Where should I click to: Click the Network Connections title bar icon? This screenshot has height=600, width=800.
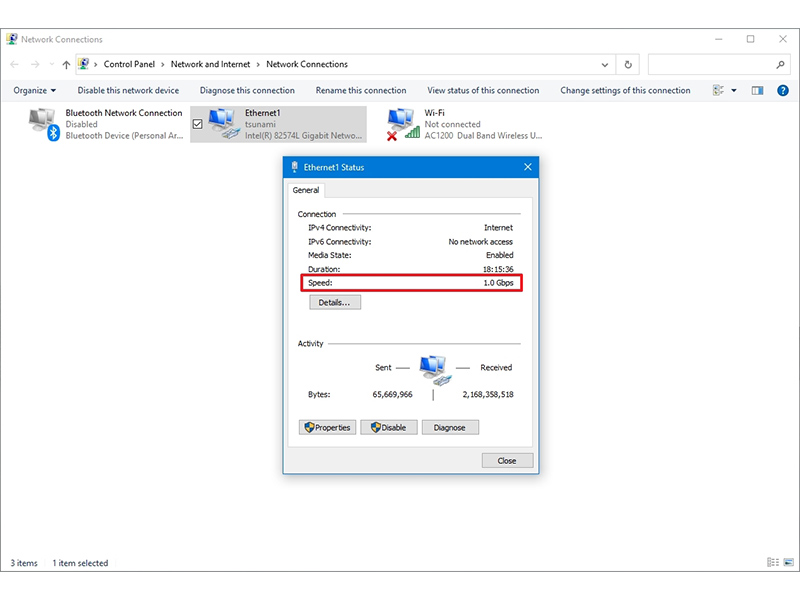(x=12, y=39)
